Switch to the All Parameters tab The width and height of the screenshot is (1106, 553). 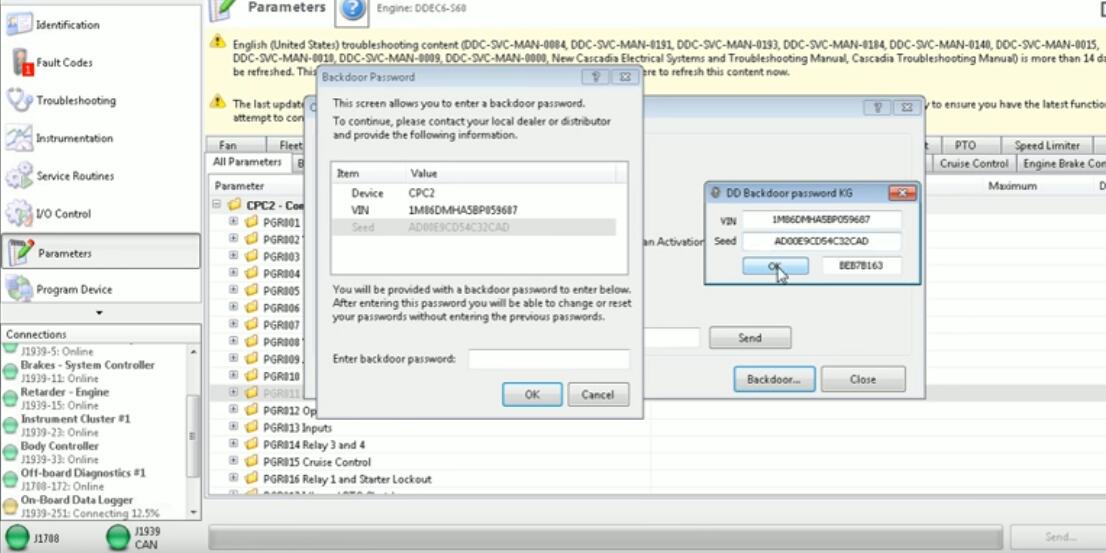coord(247,162)
